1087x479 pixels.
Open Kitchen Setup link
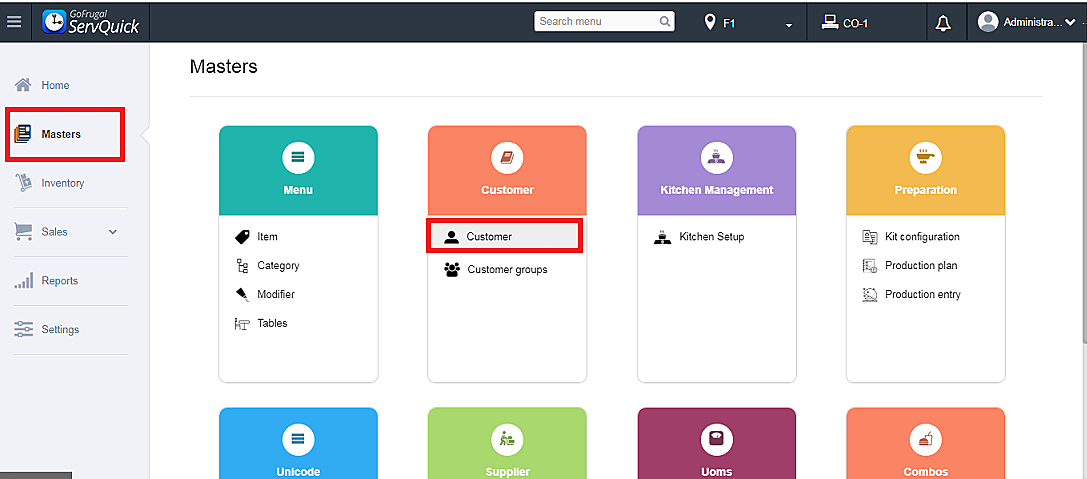tap(711, 237)
